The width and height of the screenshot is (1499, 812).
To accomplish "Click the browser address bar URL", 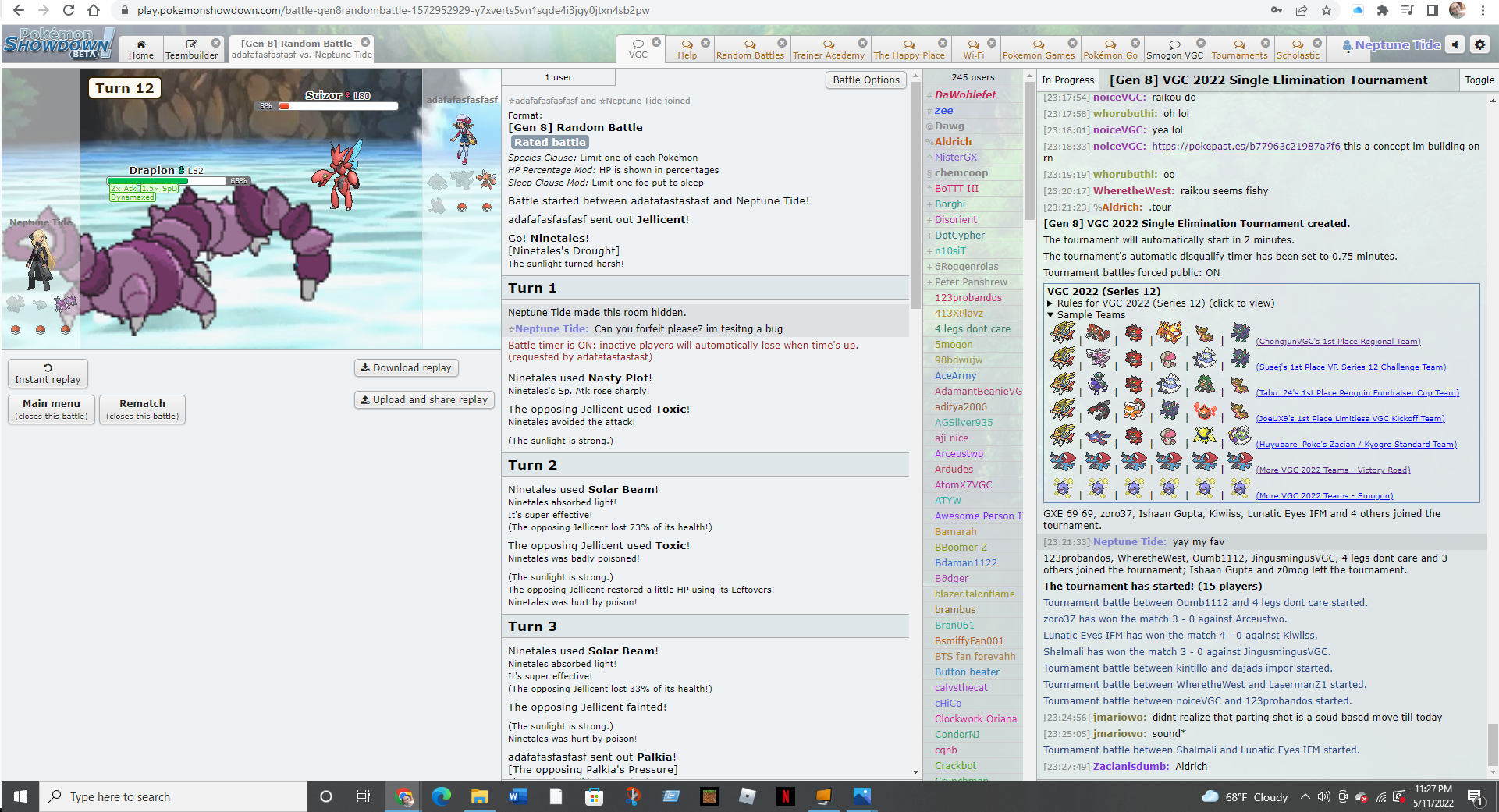I will [x=393, y=10].
